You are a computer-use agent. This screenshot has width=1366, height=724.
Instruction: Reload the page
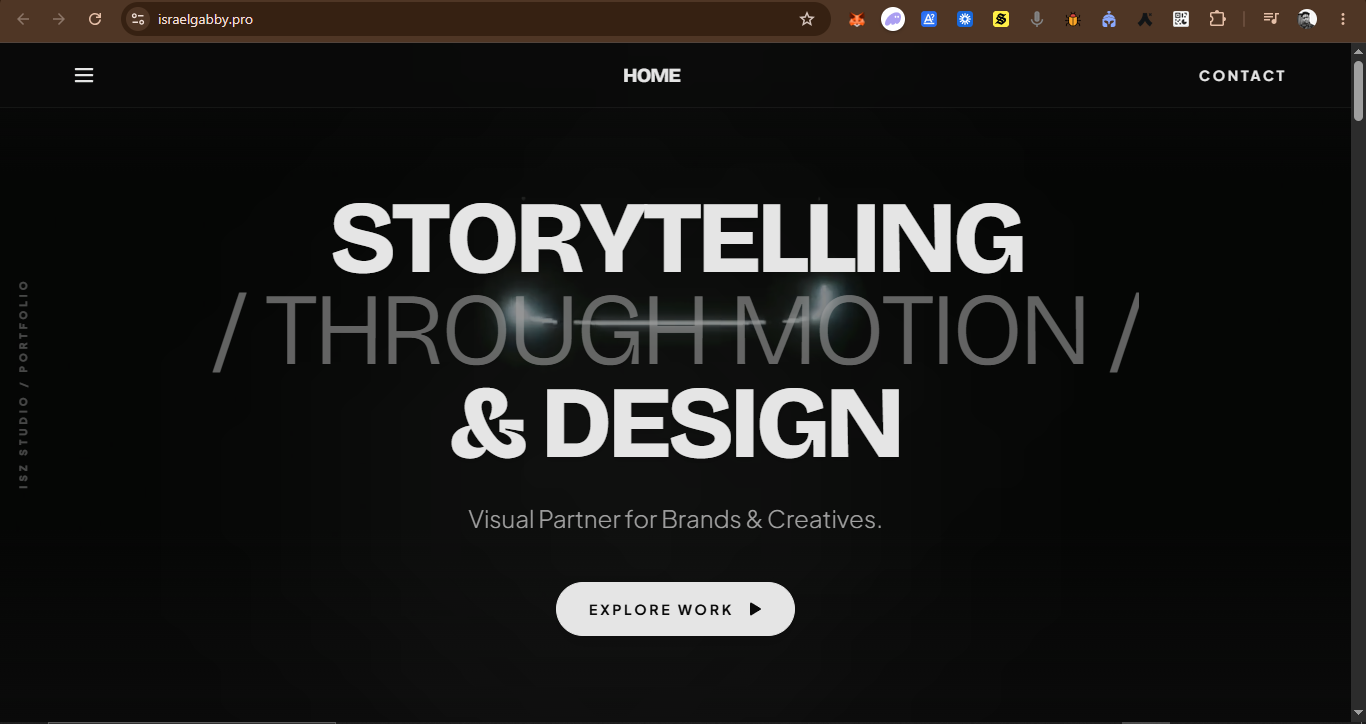(x=95, y=19)
